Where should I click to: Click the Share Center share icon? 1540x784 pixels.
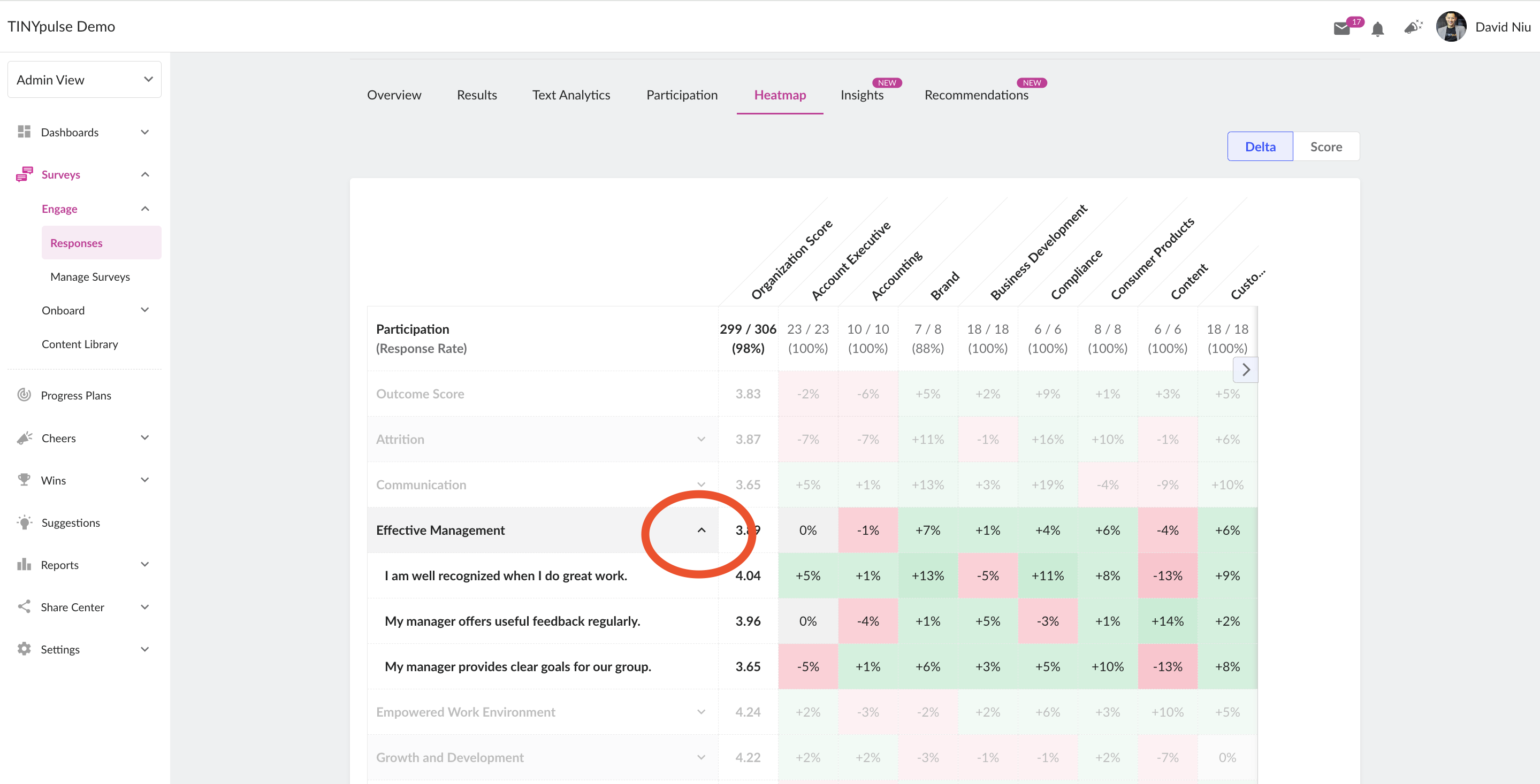[x=24, y=606]
